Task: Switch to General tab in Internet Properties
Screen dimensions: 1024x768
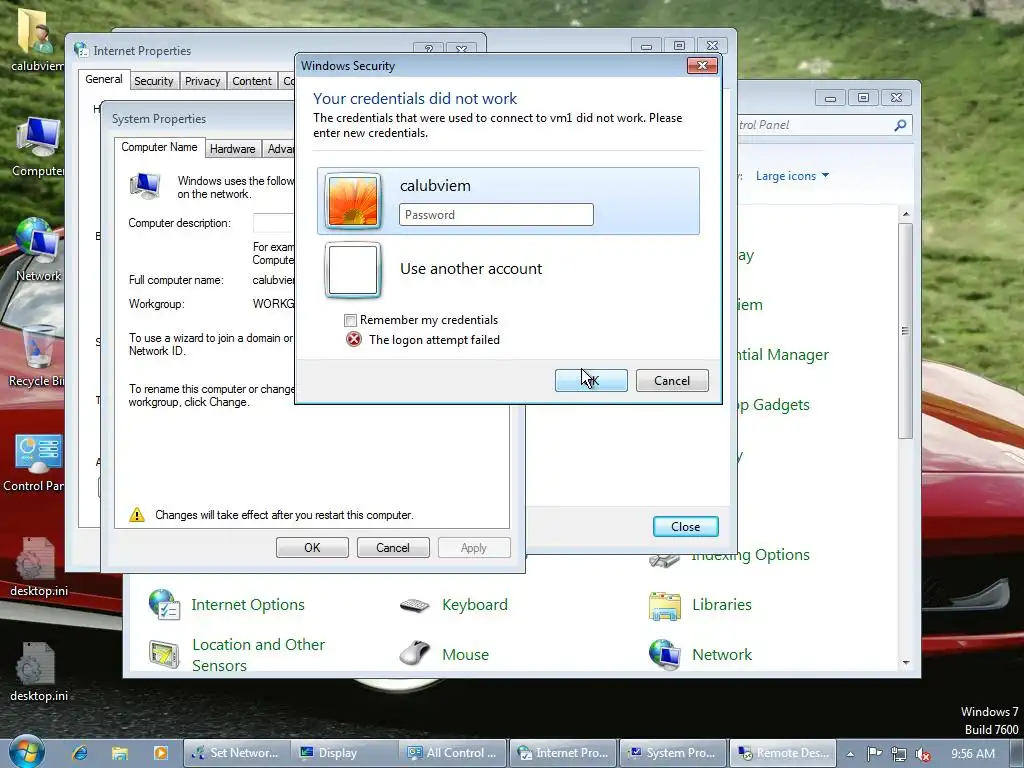Action: pyautogui.click(x=103, y=79)
